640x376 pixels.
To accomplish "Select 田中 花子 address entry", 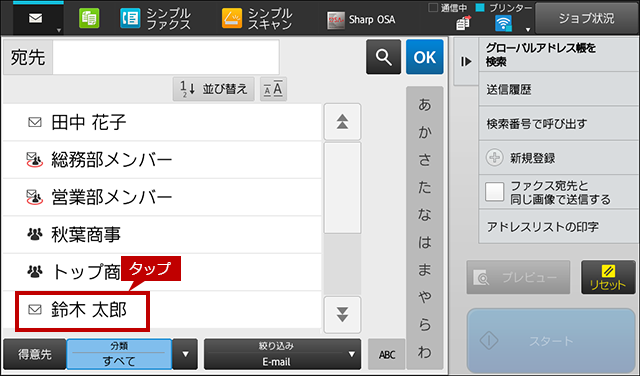I will tap(162, 122).
